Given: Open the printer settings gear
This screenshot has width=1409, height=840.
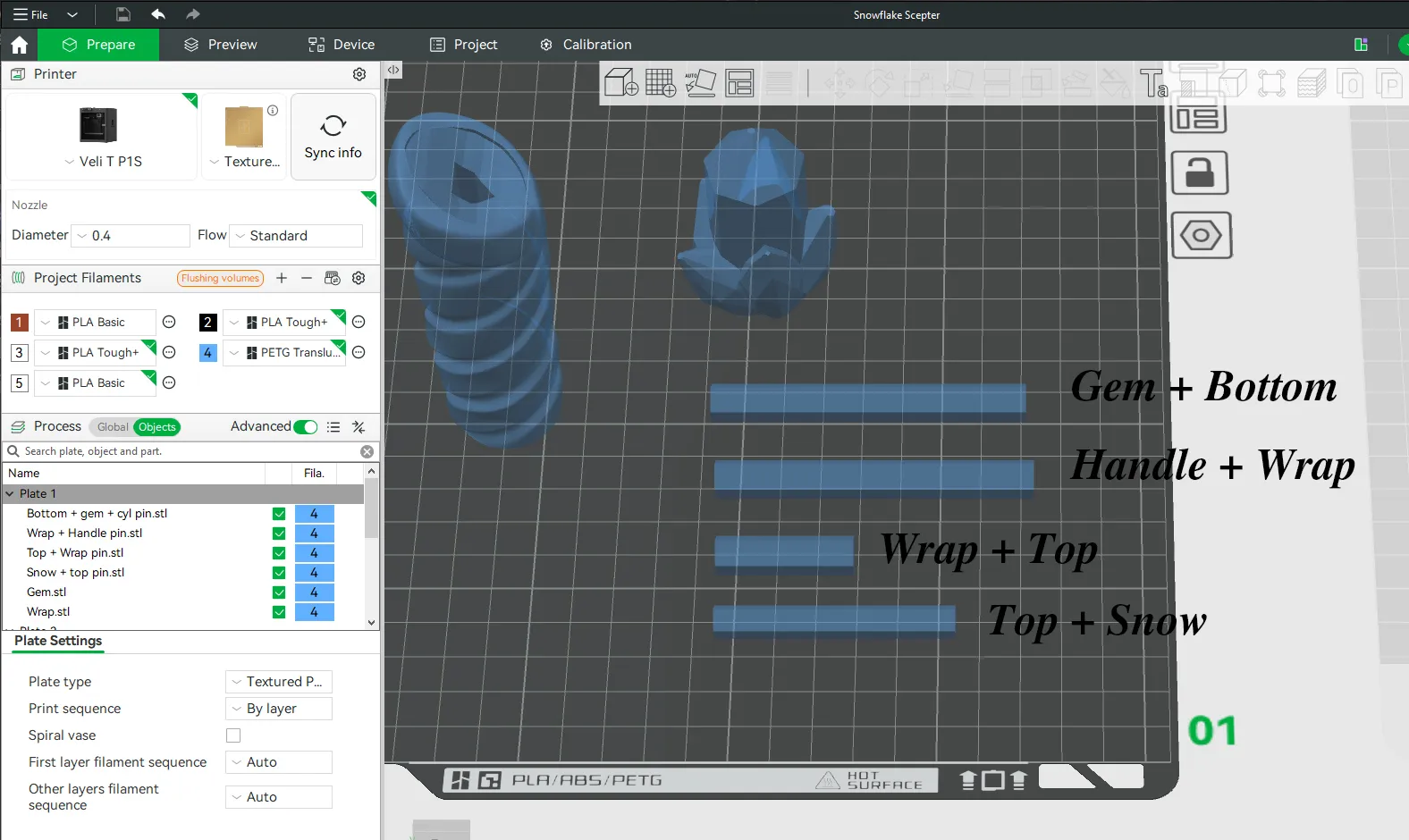Looking at the screenshot, I should (359, 74).
